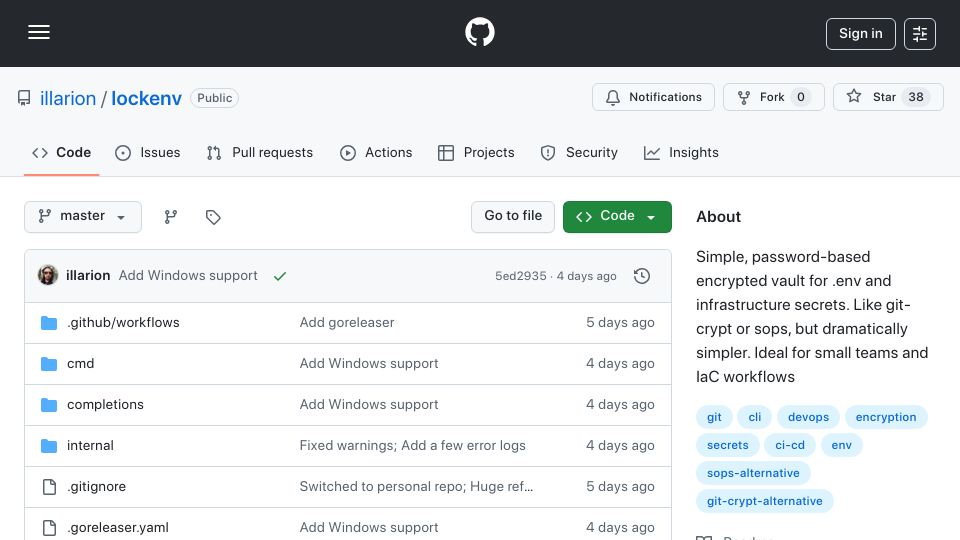Open the completions row 'Add Windows support' commit
Viewport: 960px width, 540px height.
pos(369,405)
